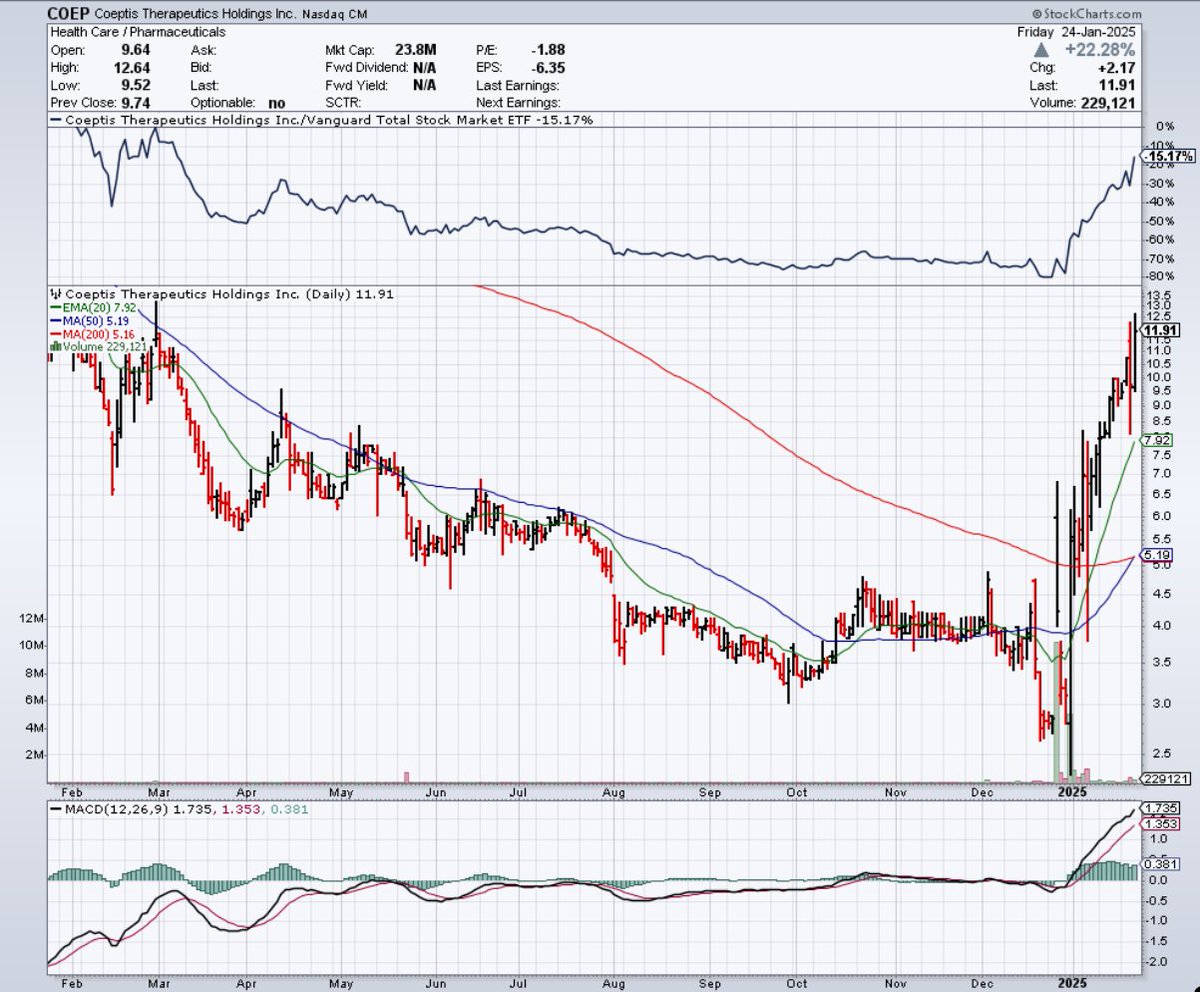The height and width of the screenshot is (992, 1200).
Task: Click the Next Earnings label
Action: pyautogui.click(x=520, y=103)
